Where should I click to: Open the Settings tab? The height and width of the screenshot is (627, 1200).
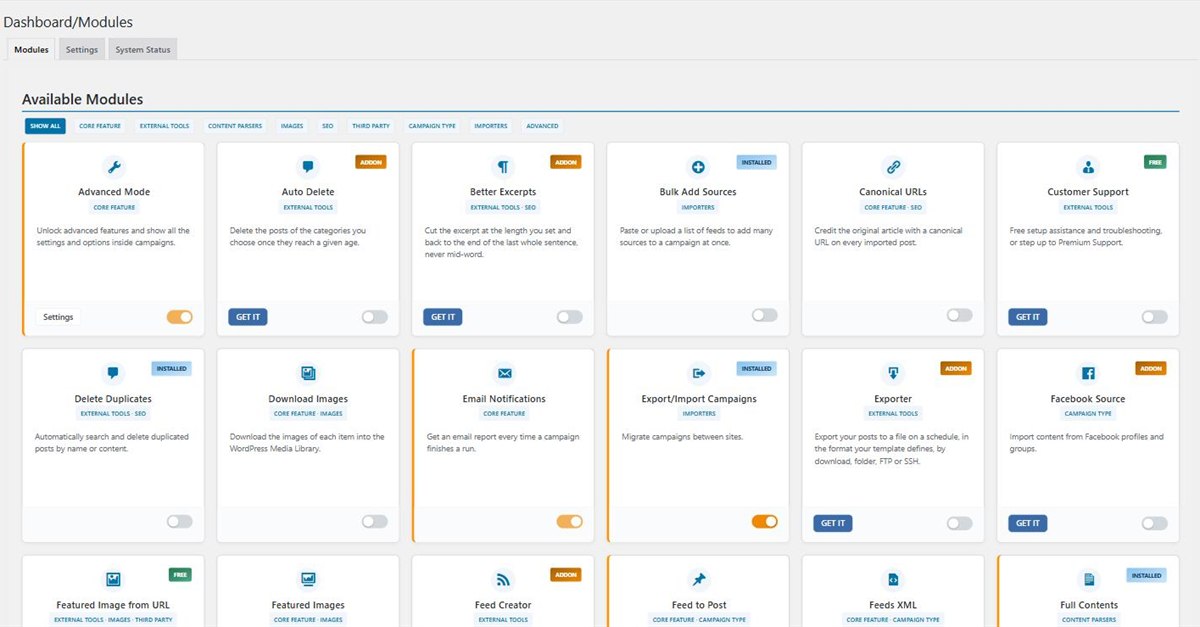pyautogui.click(x=82, y=50)
